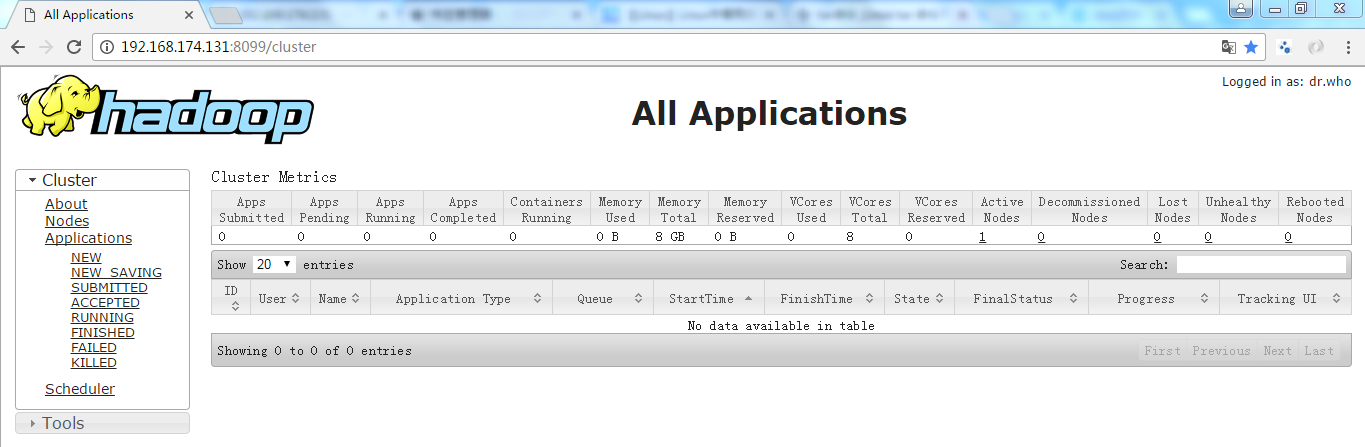
Task: Sort by Tracking UI arrows
Action: [1337, 299]
